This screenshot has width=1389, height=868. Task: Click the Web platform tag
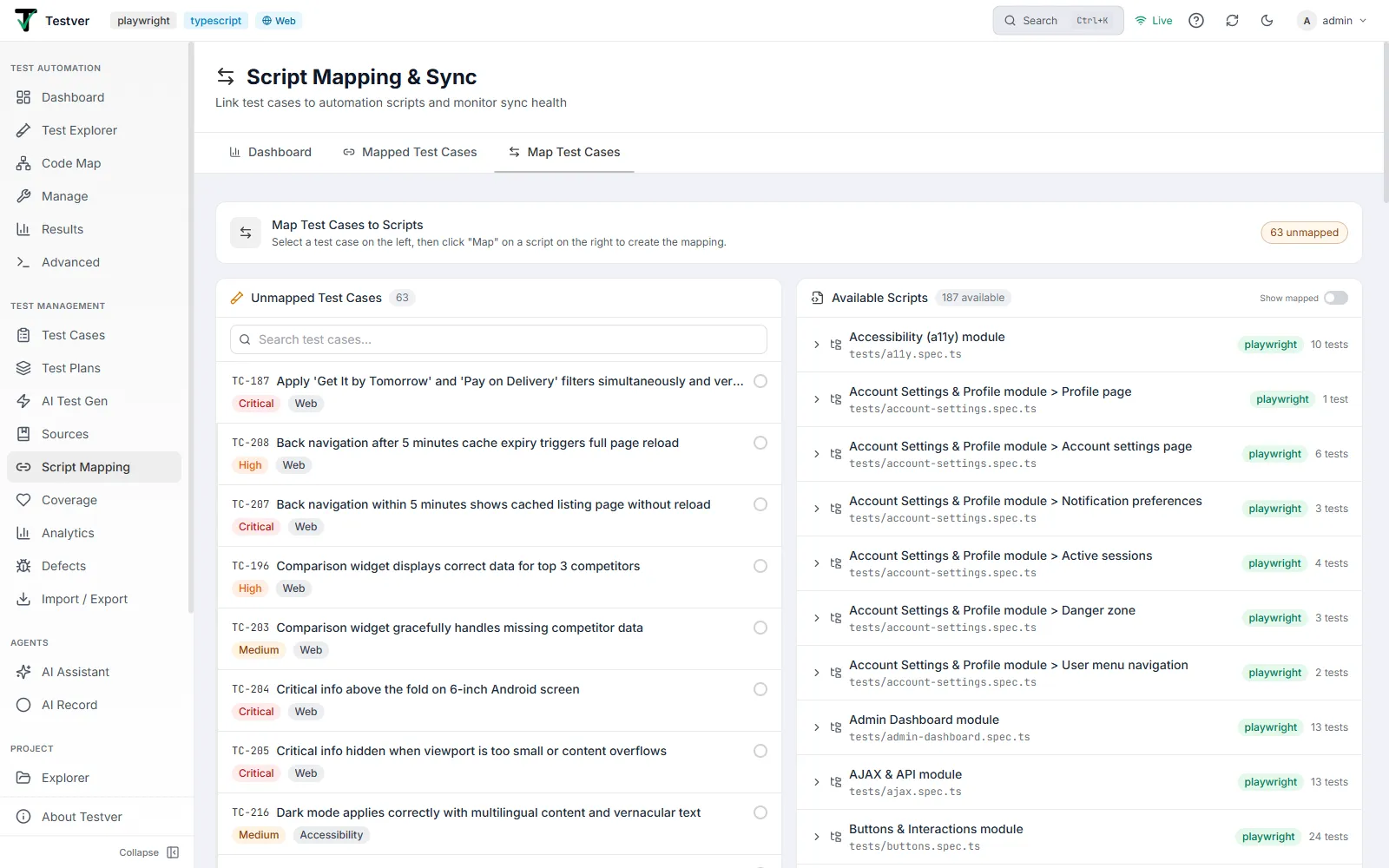(279, 21)
